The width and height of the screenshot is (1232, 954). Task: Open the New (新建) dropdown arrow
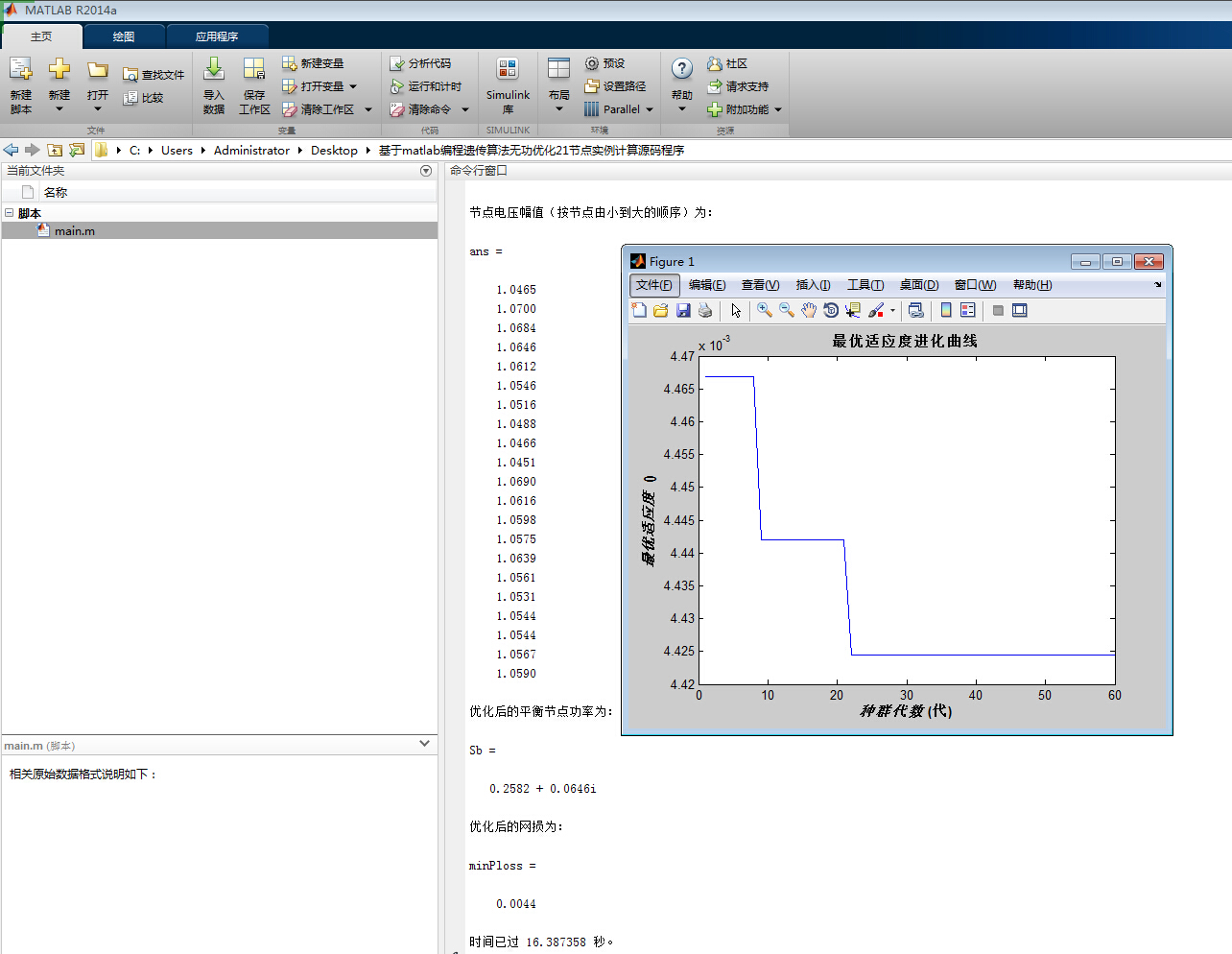[59, 109]
